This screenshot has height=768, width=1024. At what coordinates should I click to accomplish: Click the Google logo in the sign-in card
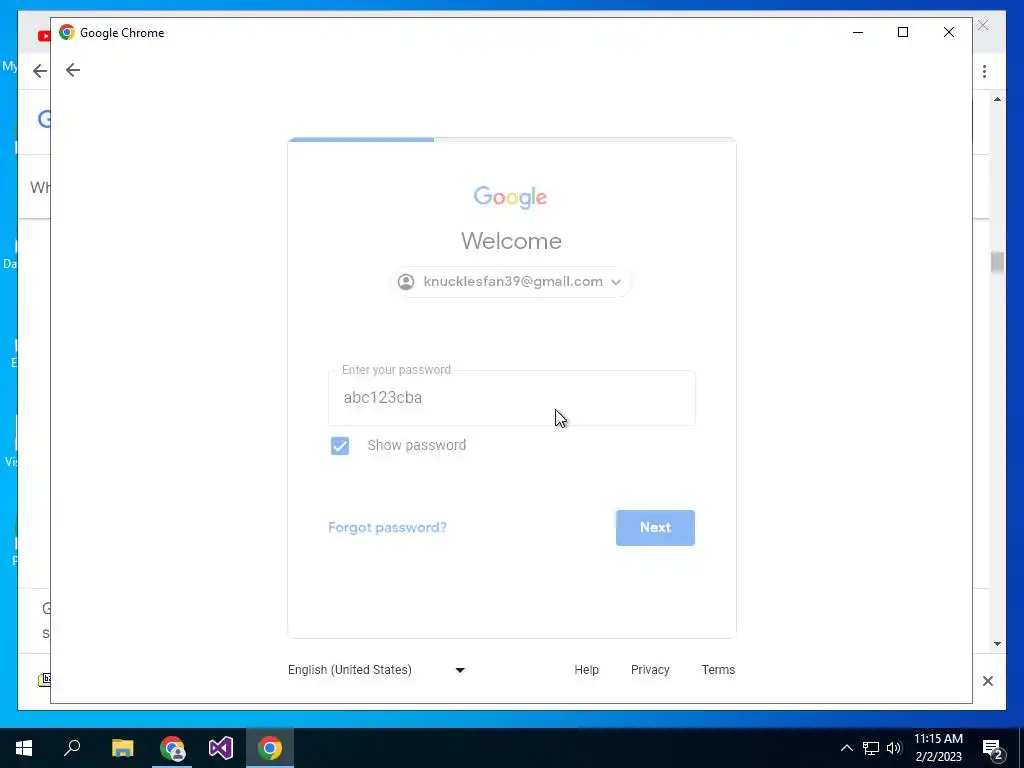(511, 197)
